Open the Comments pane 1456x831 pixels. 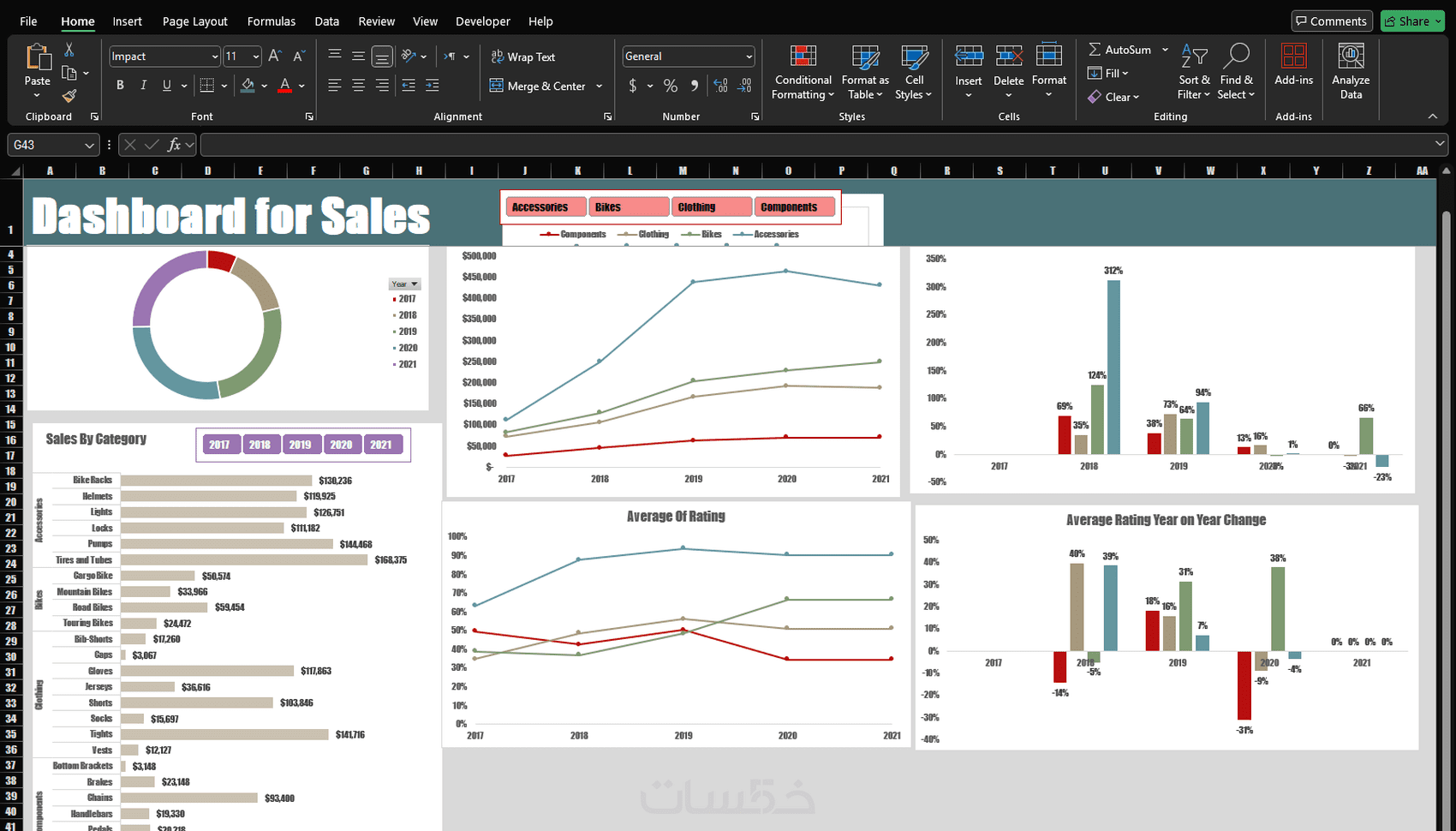1331,21
